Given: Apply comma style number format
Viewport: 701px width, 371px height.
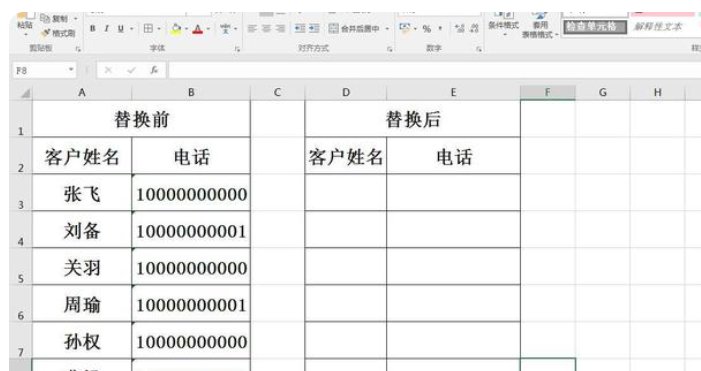Looking at the screenshot, I should [440, 29].
